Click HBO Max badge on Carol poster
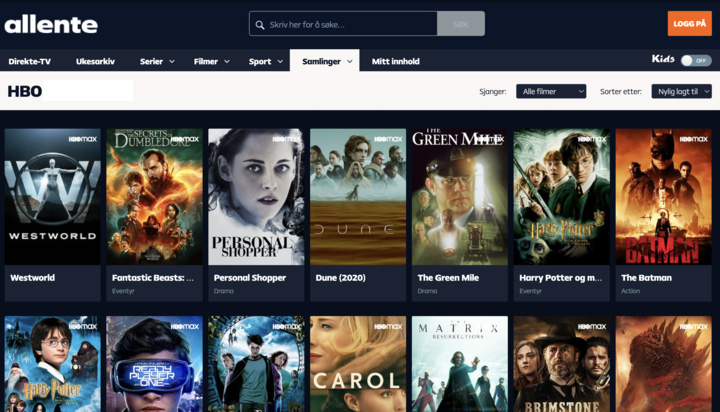Screen dimensions: 720x412 (x=388, y=327)
